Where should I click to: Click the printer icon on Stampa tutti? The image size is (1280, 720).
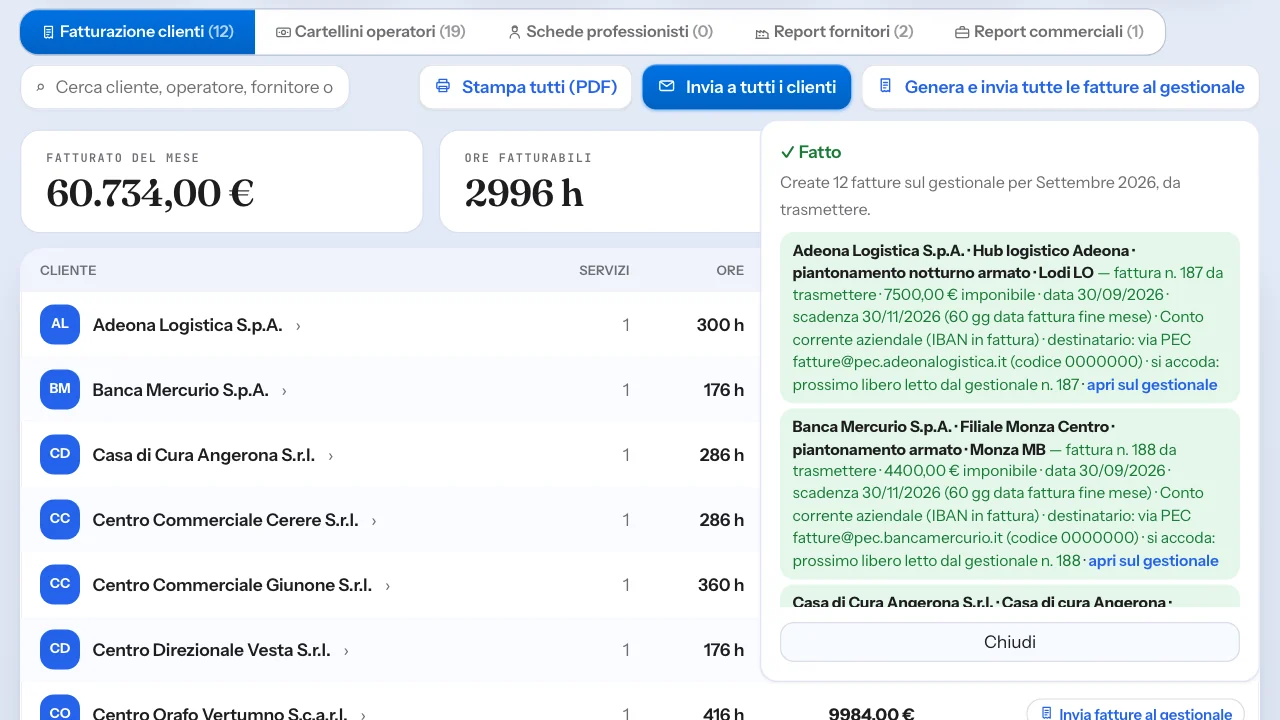tap(443, 87)
